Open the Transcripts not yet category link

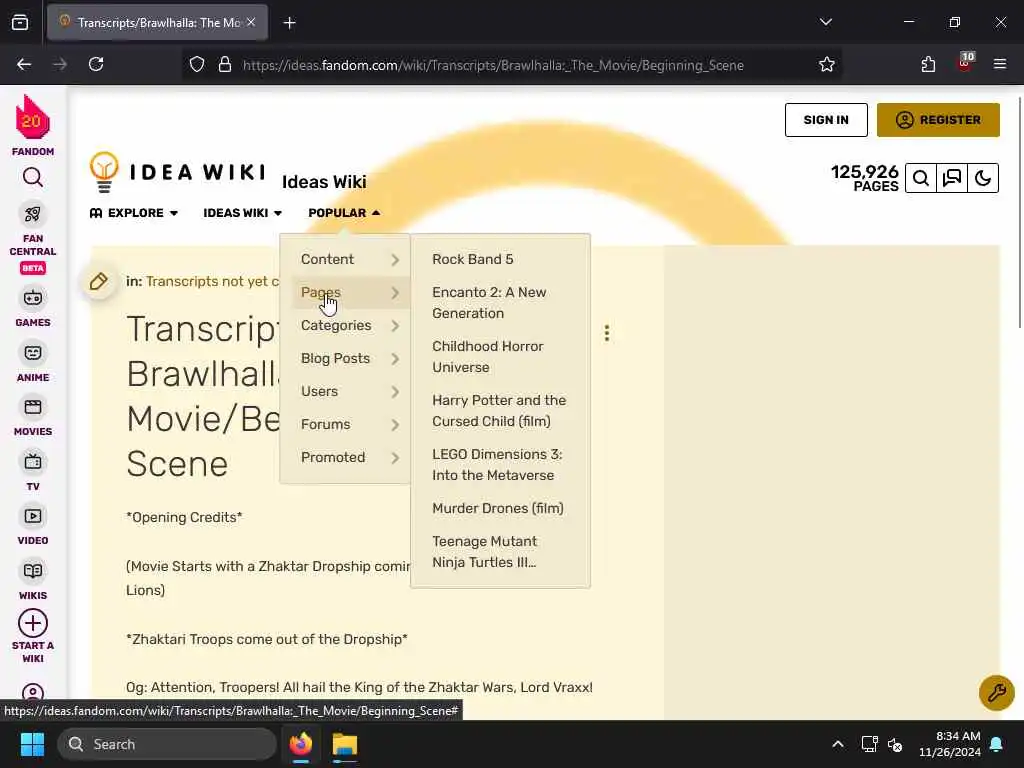point(212,281)
